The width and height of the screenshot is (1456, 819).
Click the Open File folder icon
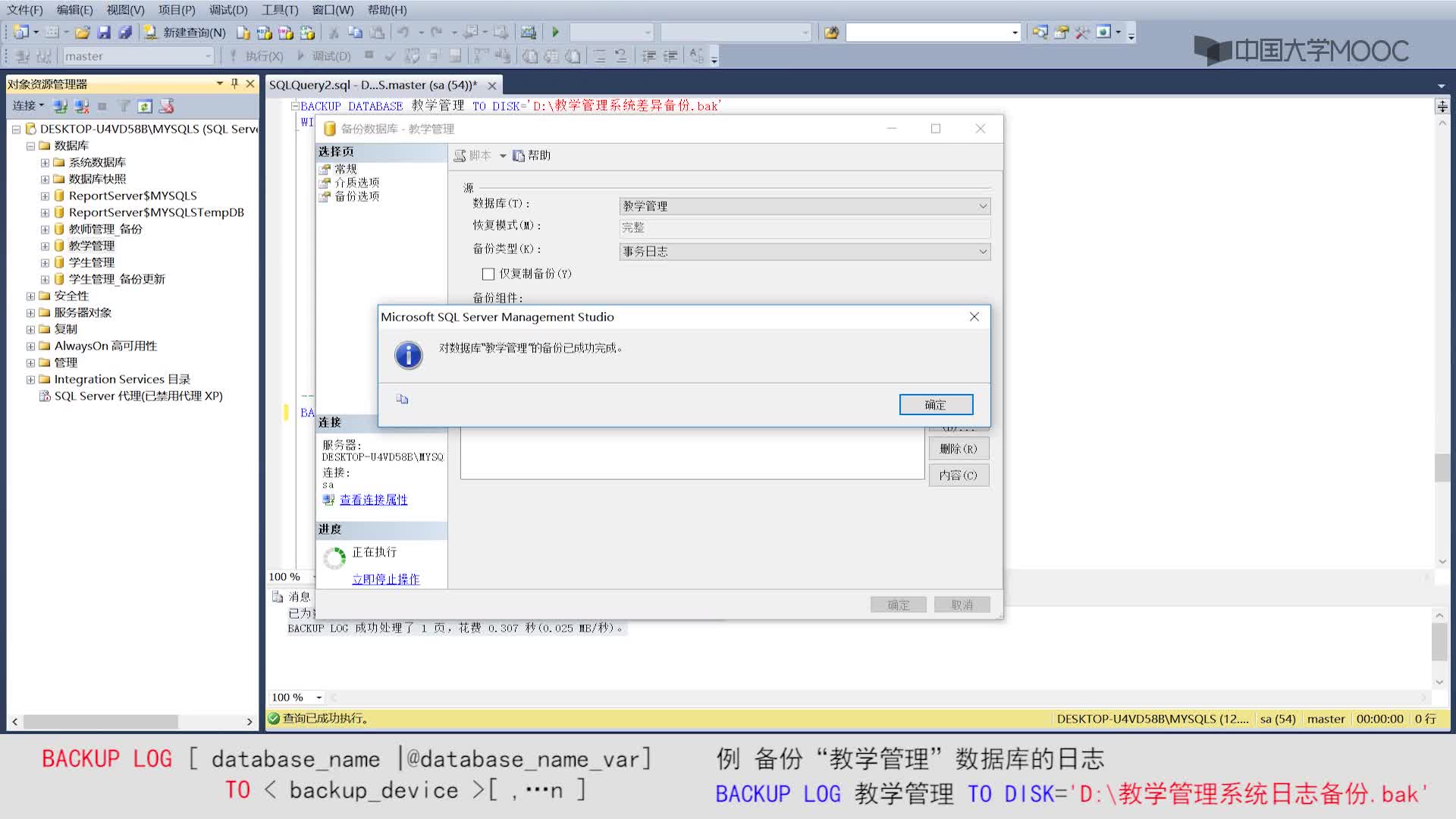(82, 33)
